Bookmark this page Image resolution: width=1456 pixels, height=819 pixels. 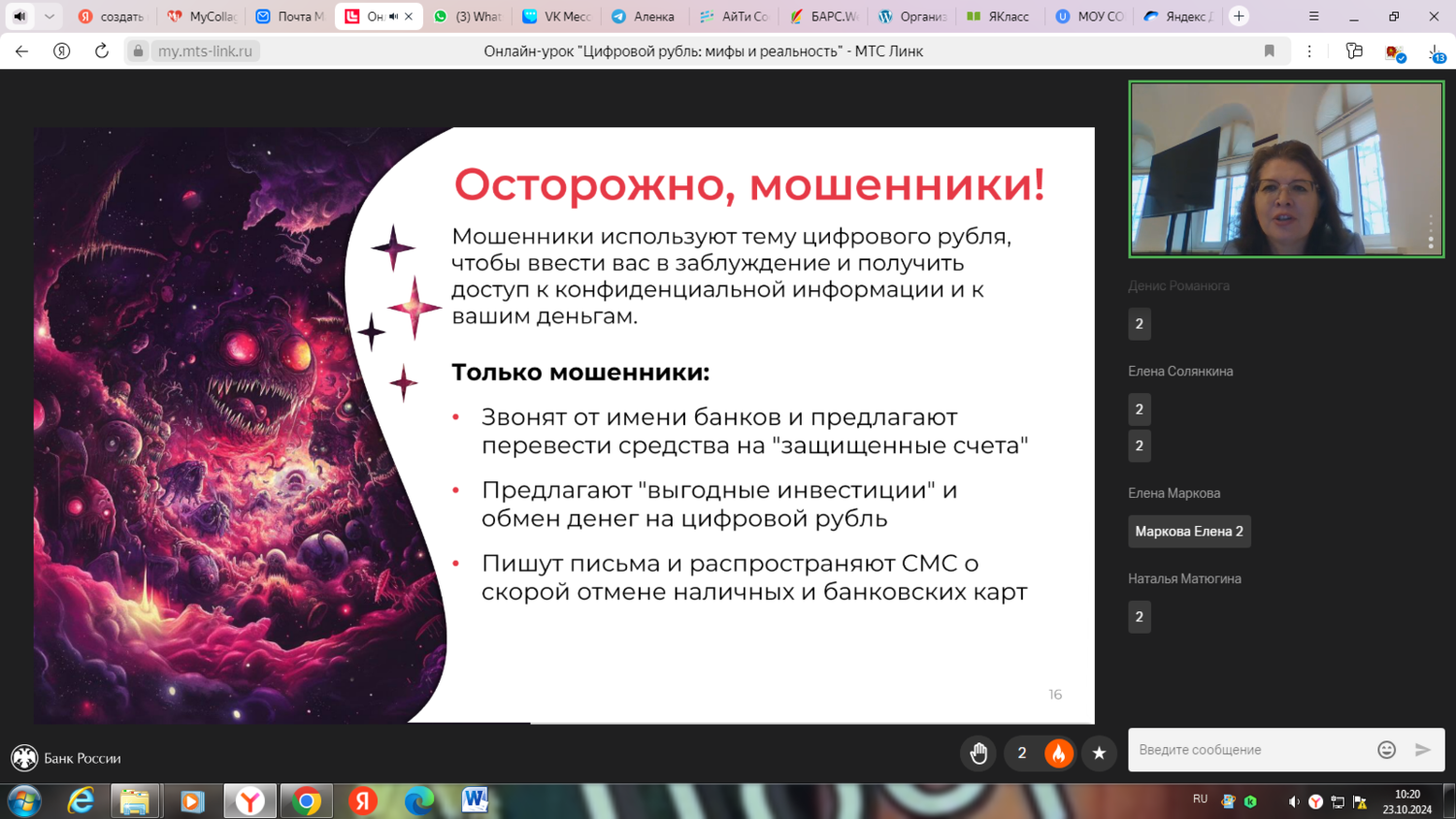pyautogui.click(x=1269, y=50)
